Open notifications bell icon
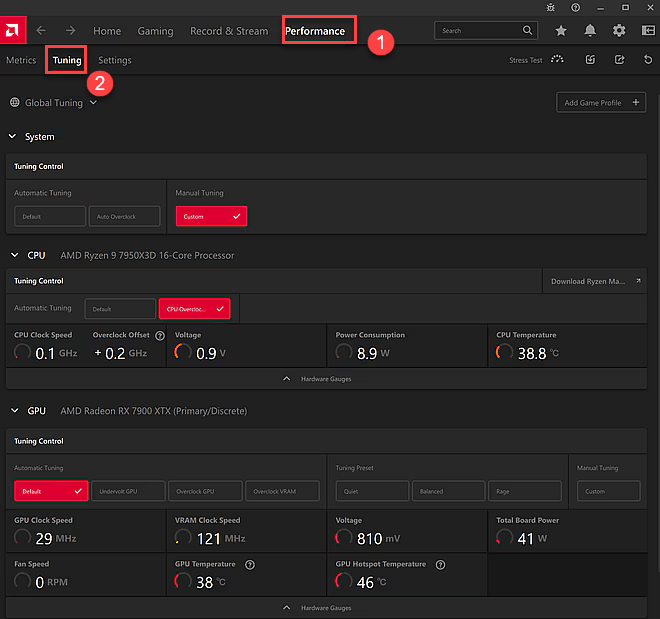 point(590,31)
